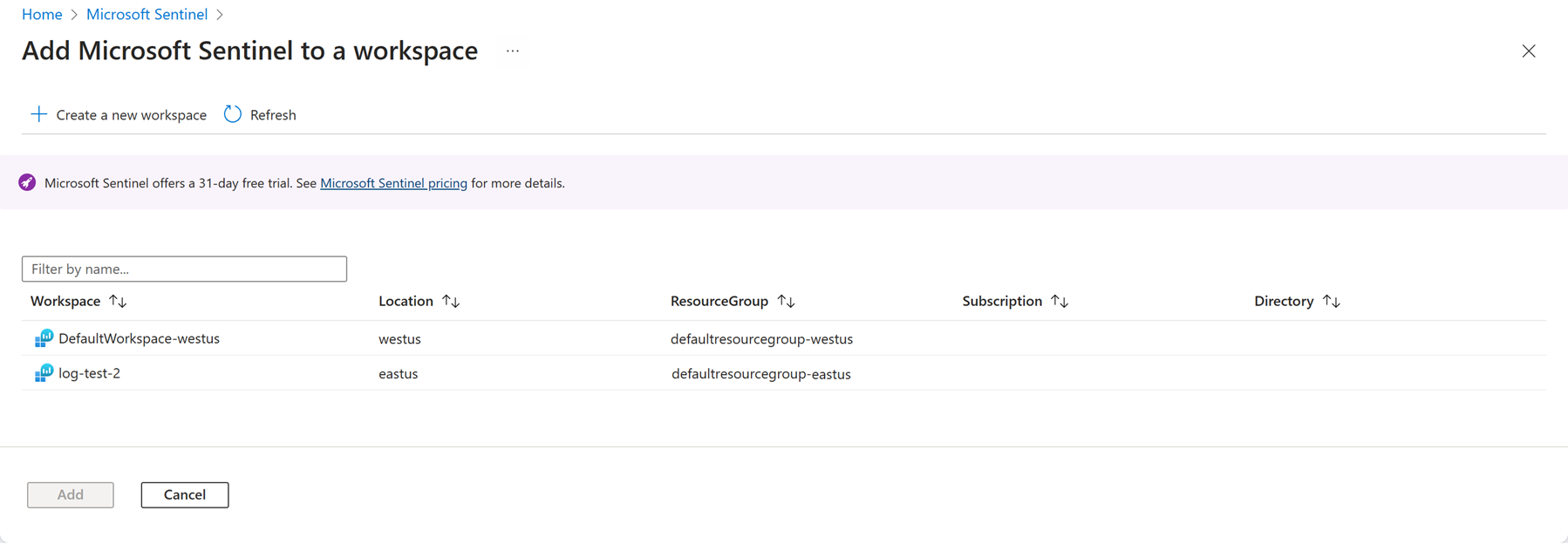Click the defaultresourcegroup-eastus cell
Screen dimensions: 1568x545
pyautogui.click(x=761, y=374)
